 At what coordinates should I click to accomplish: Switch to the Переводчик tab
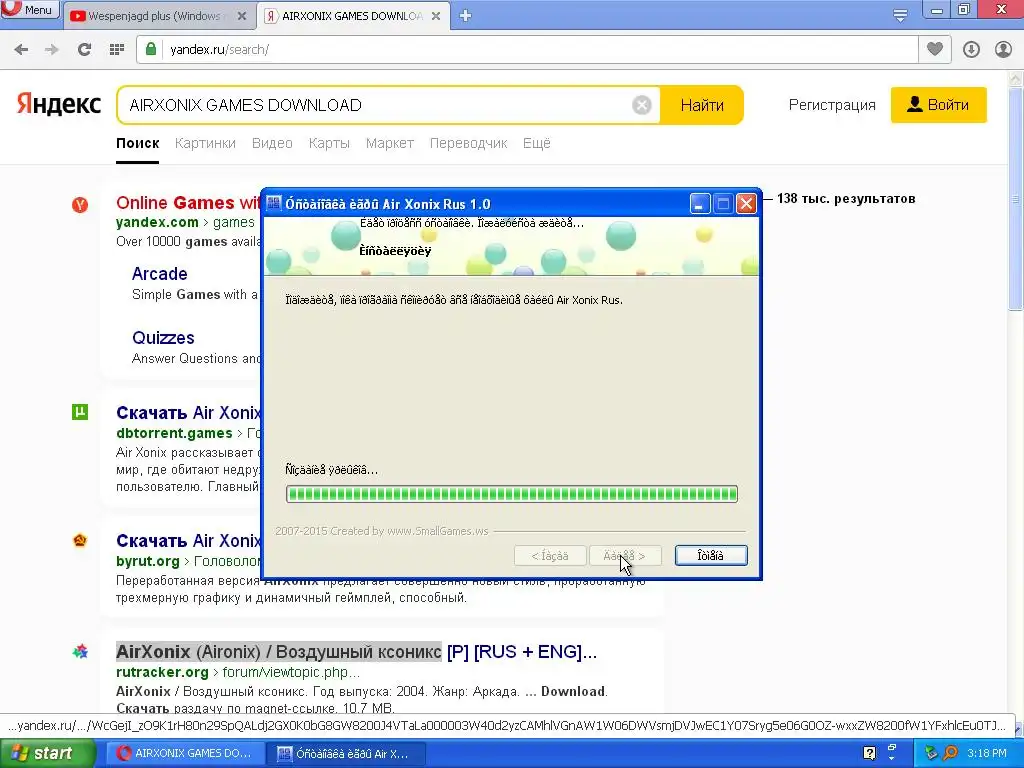point(468,143)
